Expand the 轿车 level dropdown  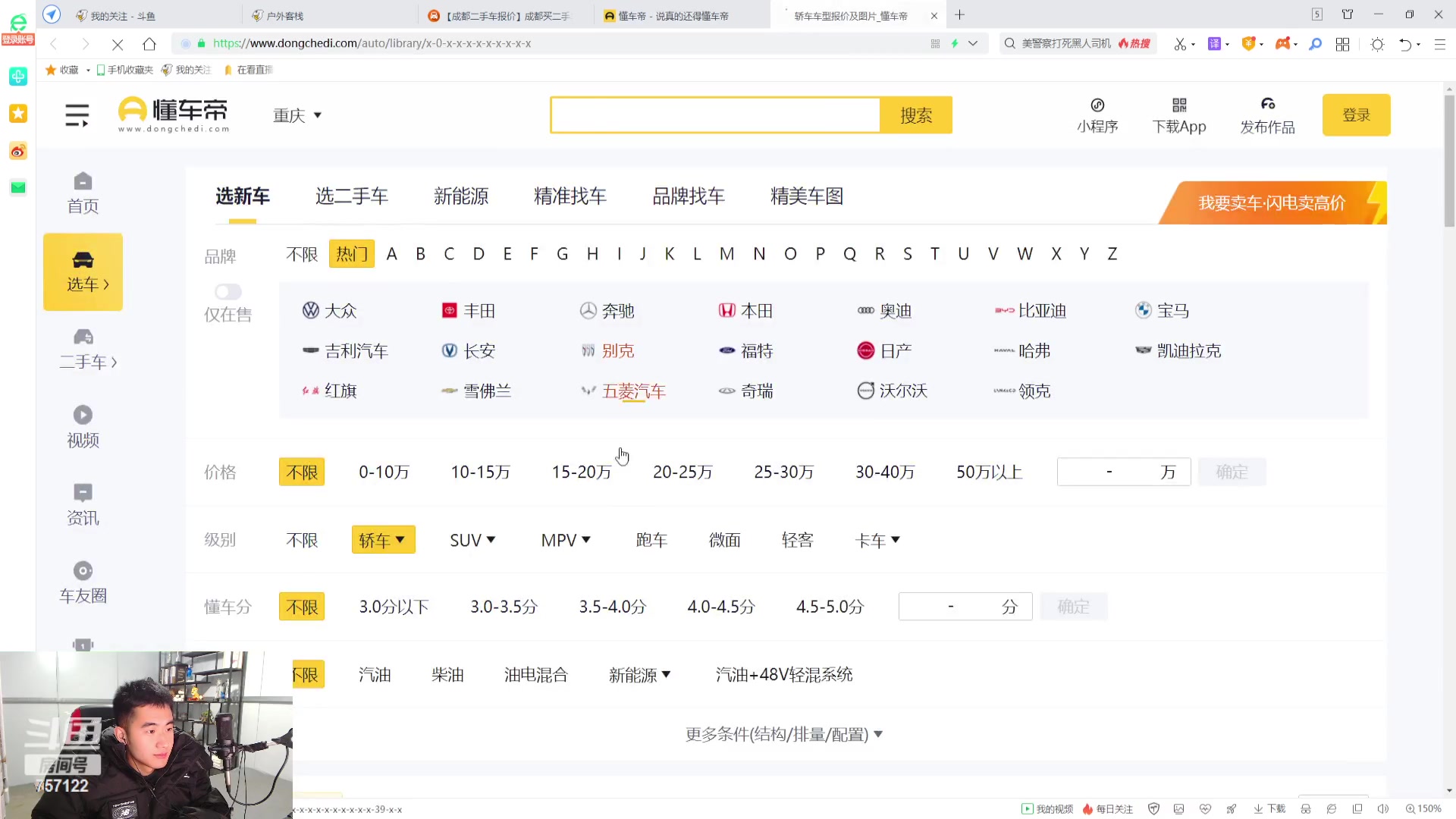pos(383,539)
